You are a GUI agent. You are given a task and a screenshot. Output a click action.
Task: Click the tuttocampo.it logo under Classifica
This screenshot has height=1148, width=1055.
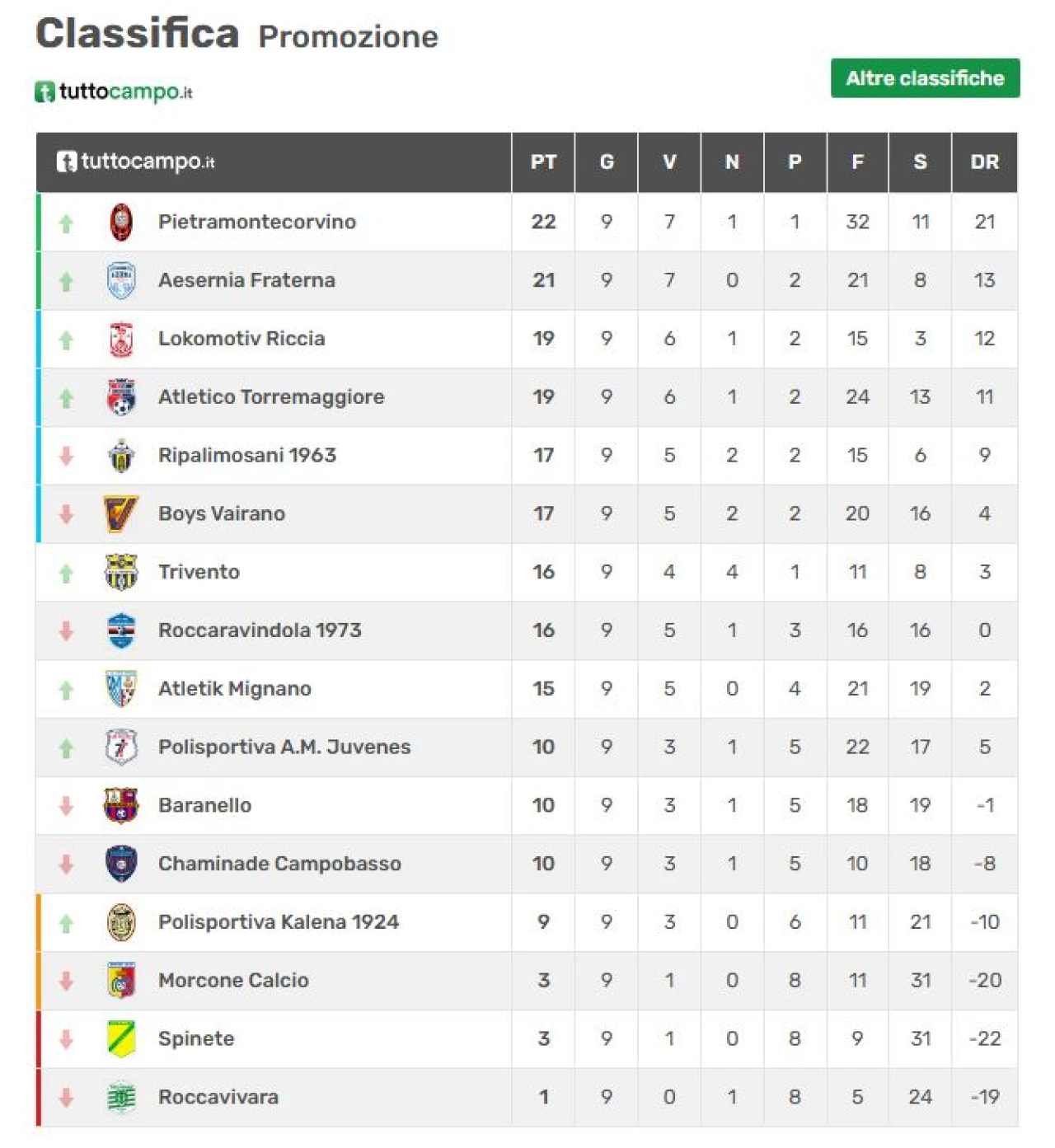coord(114,91)
